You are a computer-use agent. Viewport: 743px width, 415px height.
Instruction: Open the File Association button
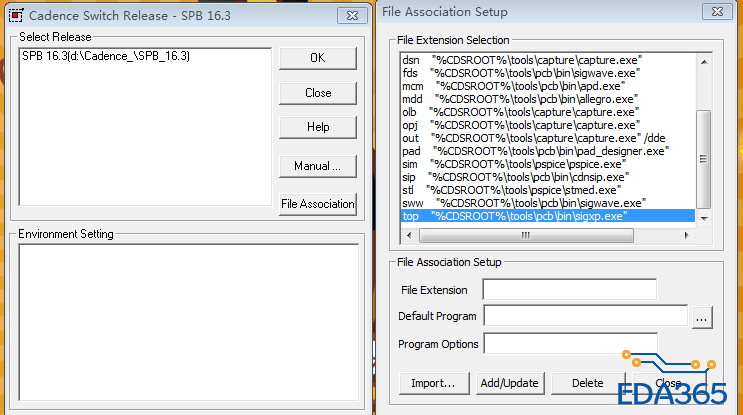(x=317, y=204)
